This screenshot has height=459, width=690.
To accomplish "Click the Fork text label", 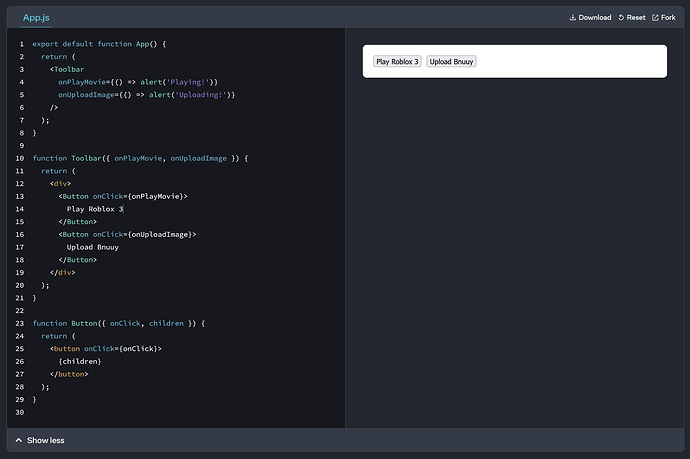I will pos(668,18).
